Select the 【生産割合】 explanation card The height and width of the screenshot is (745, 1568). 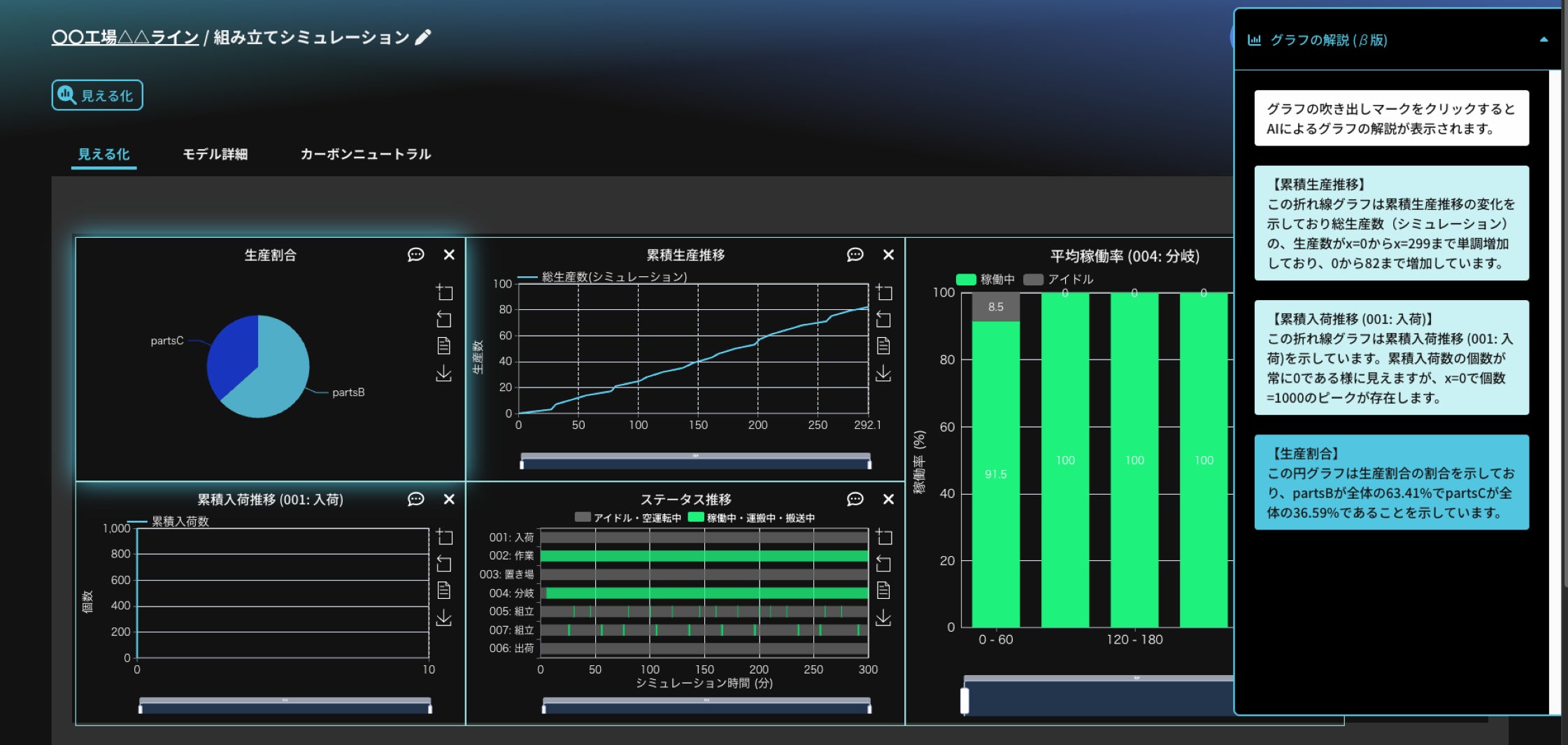click(x=1390, y=483)
